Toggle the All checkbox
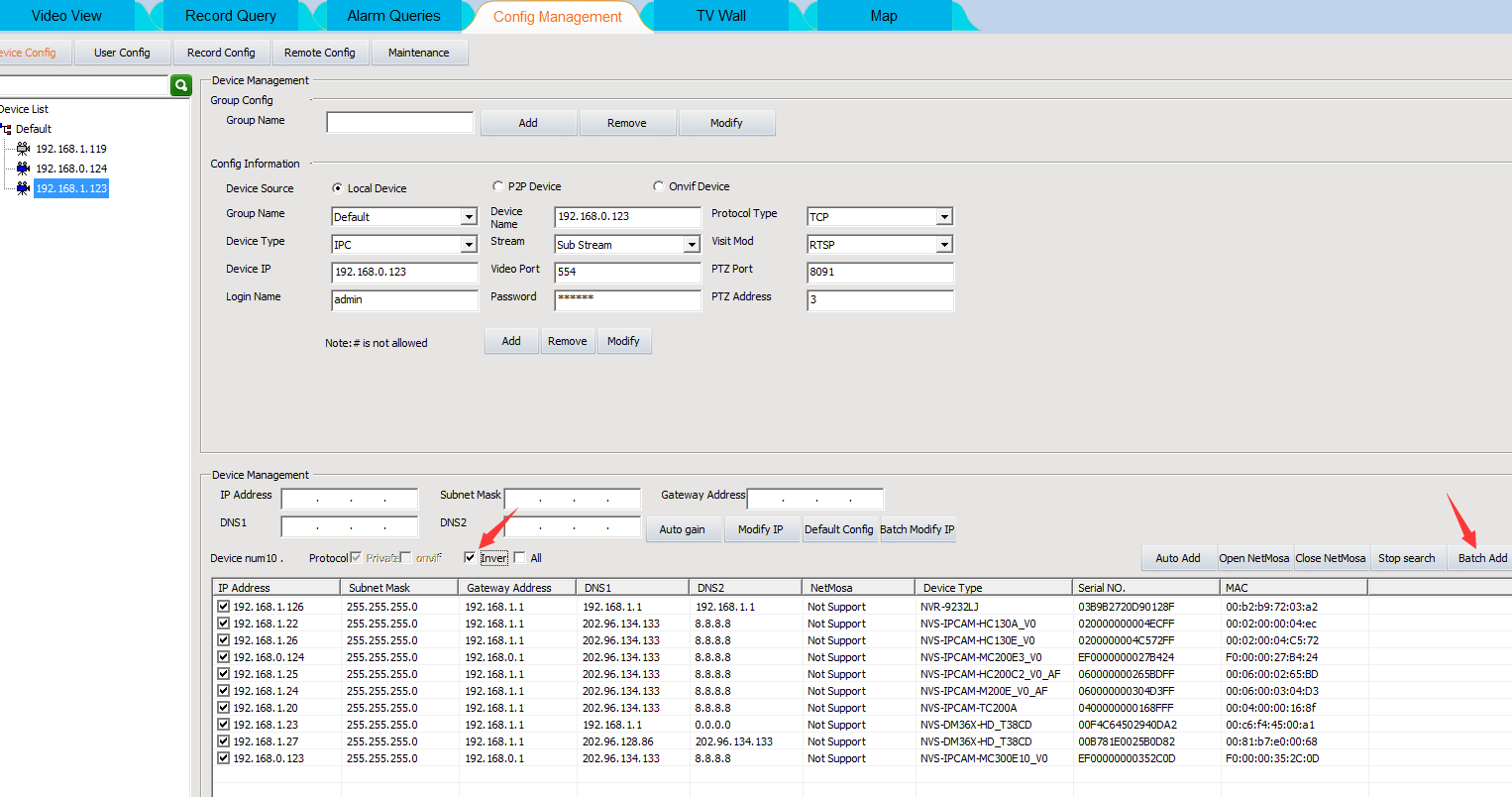1512x797 pixels. 520,558
